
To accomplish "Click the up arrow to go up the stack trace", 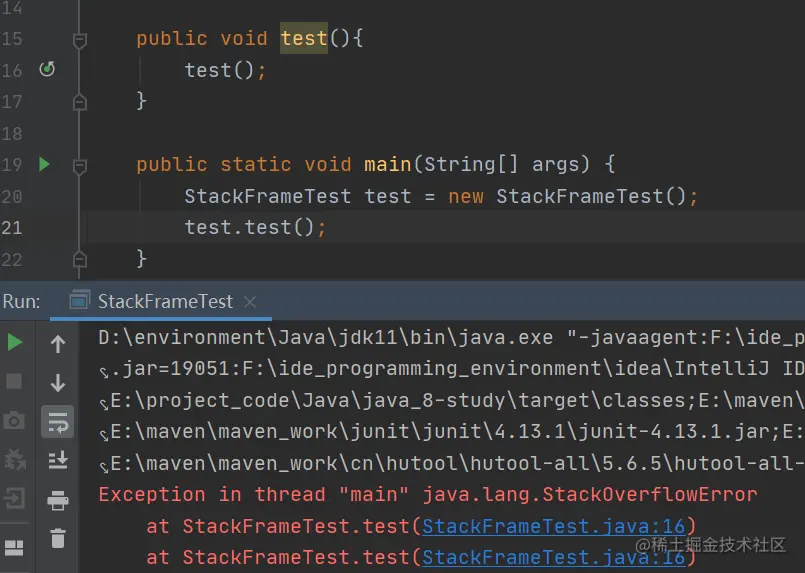I will (58, 343).
